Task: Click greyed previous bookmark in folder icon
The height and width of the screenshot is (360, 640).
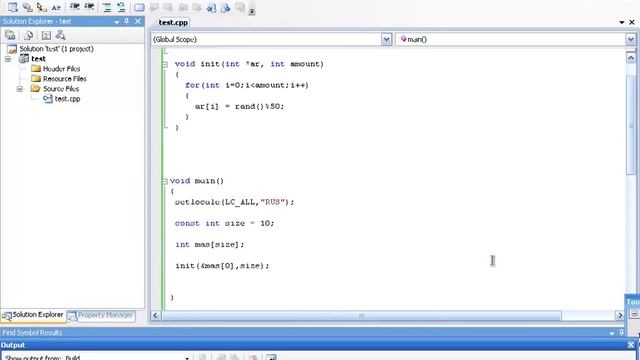Action: [x=183, y=7]
